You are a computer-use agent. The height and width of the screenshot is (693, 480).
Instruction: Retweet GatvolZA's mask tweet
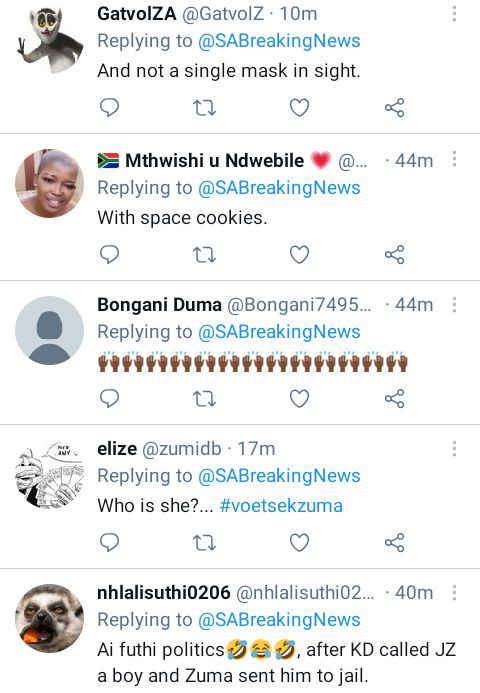(205, 107)
